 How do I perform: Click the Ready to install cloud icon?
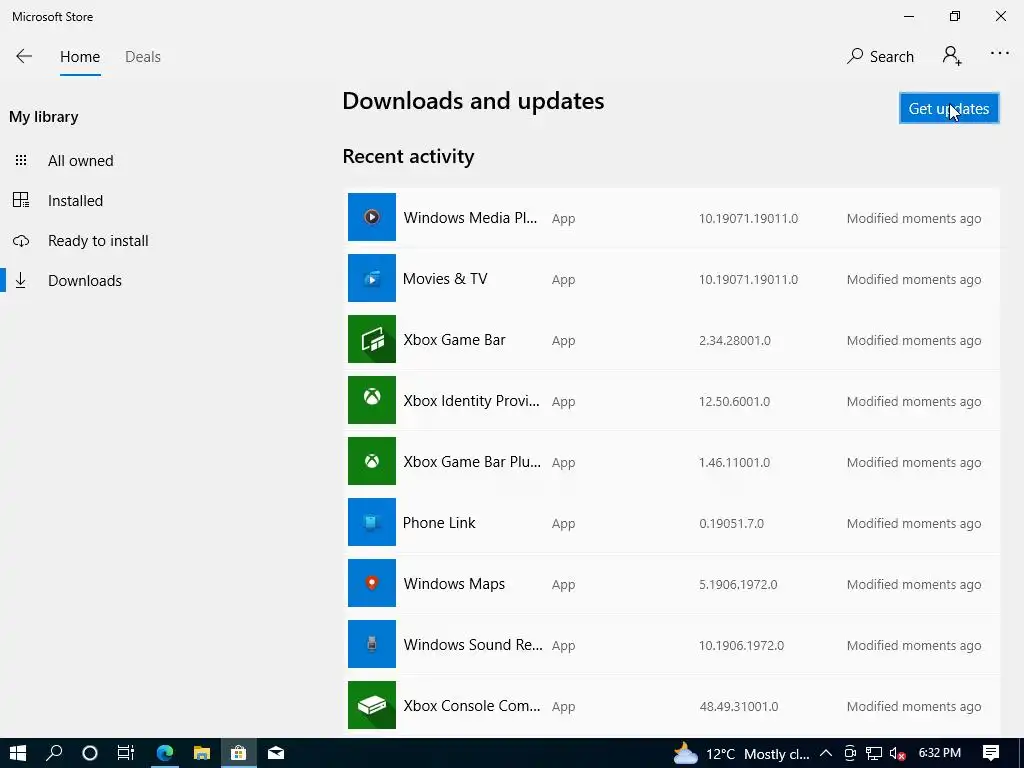[21, 240]
